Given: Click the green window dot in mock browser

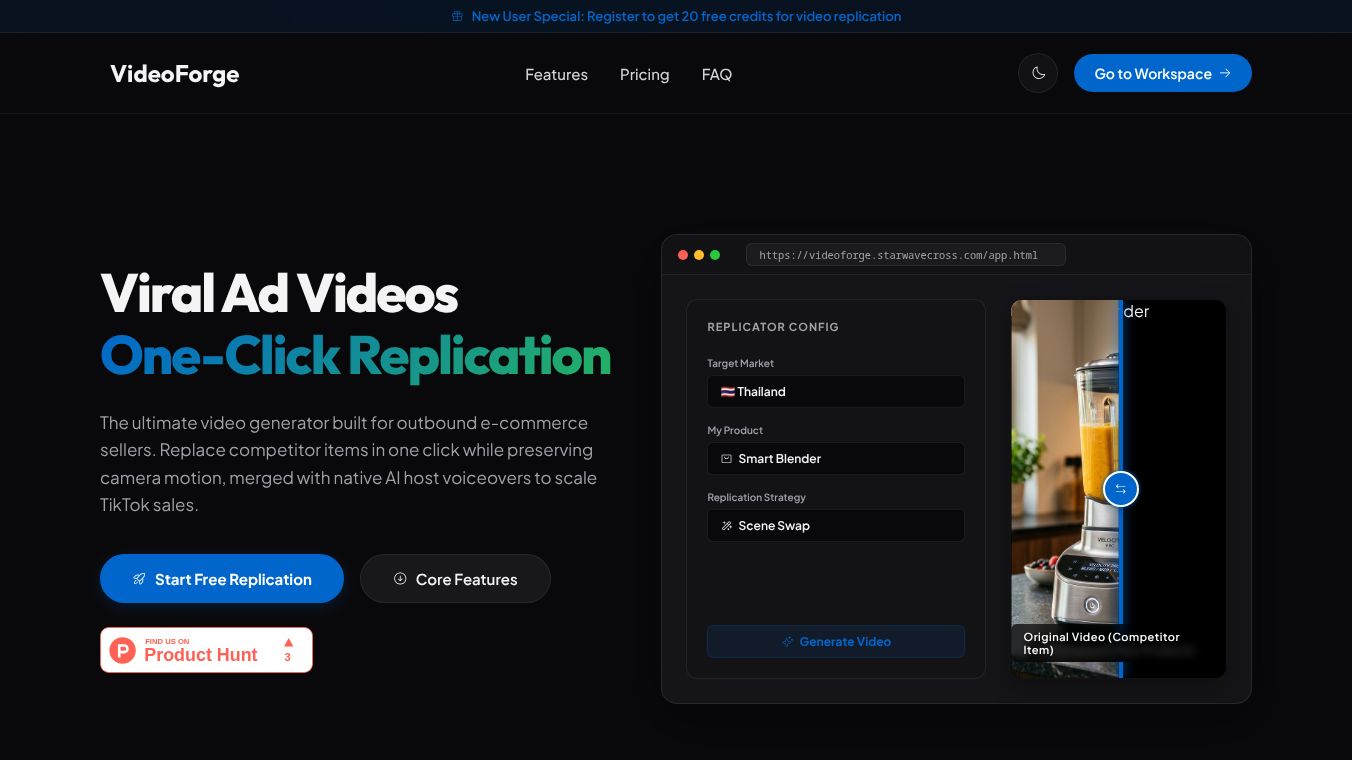Looking at the screenshot, I should (715, 255).
